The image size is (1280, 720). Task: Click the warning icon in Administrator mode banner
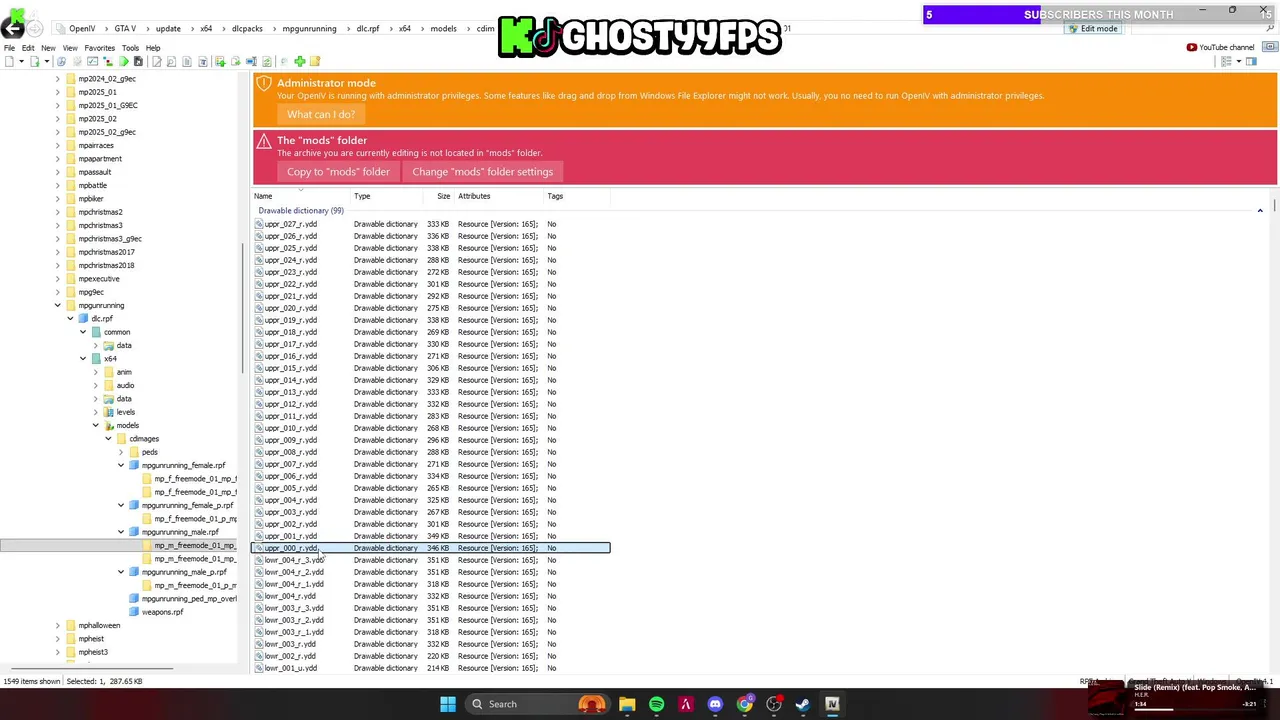(264, 85)
